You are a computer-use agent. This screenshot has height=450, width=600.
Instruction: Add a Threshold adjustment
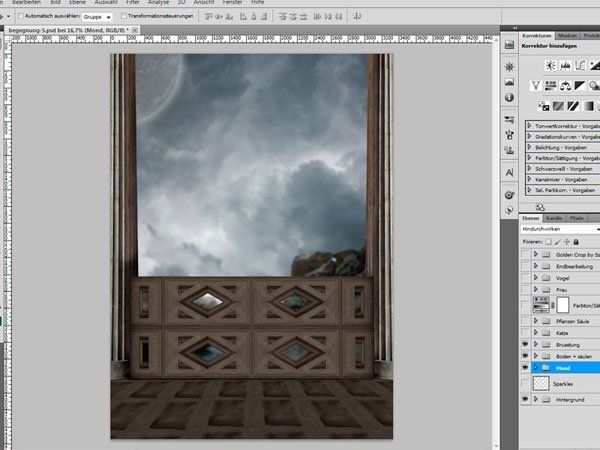click(573, 106)
